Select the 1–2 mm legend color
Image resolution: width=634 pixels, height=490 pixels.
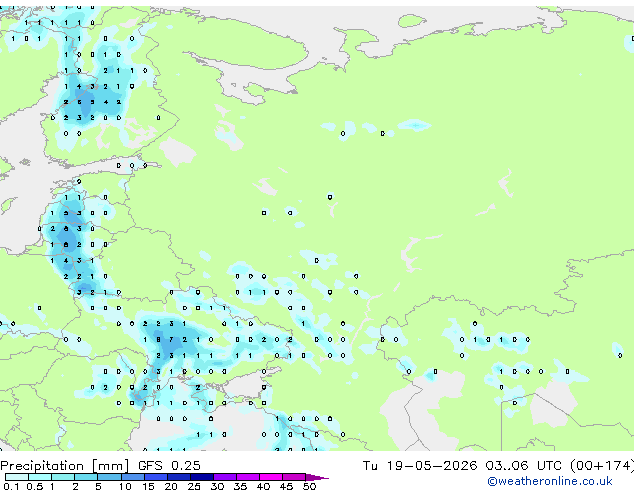click(63, 477)
